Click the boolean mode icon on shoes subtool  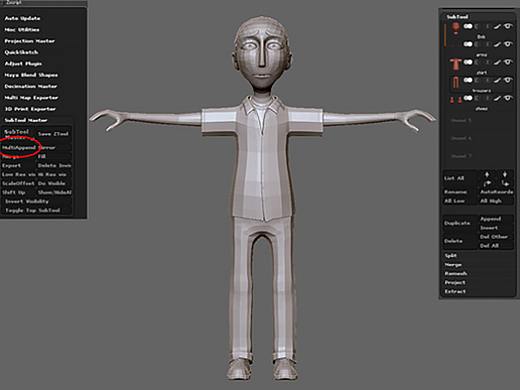(x=468, y=98)
